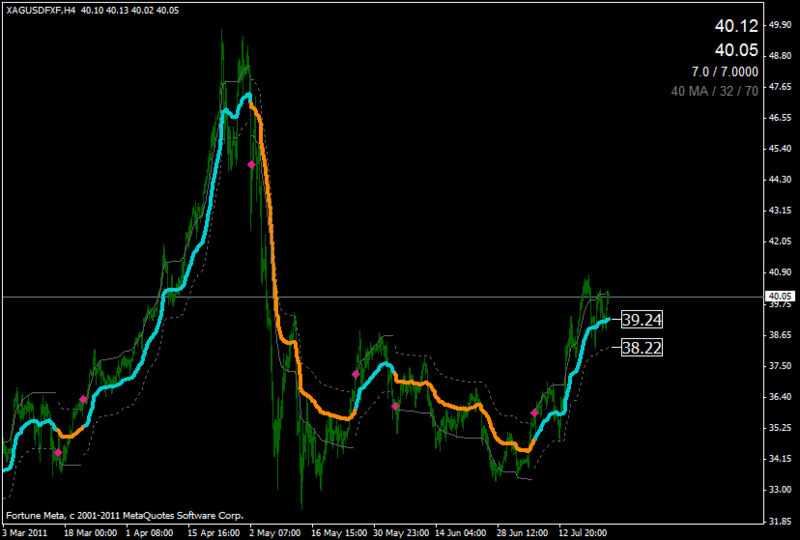This screenshot has width=800, height=540.
Task: Click the large 40.12 ask price readout
Action: [x=736, y=26]
